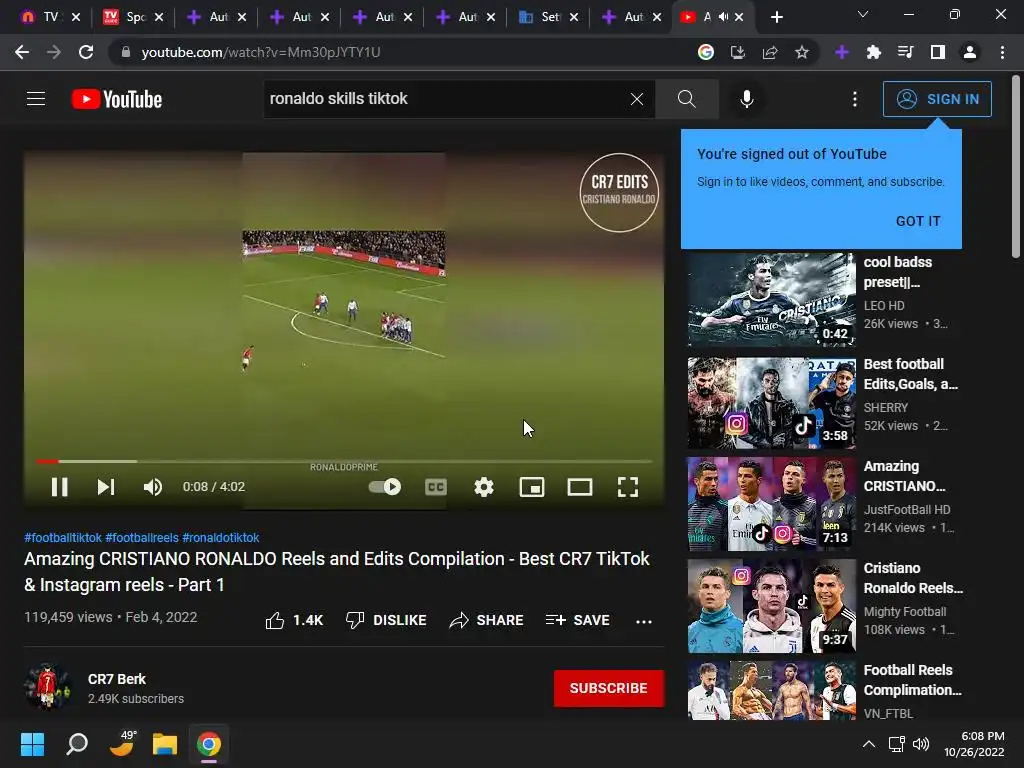1024x768 pixels.
Task: Toggle closed captions CC button
Action: pos(436,487)
